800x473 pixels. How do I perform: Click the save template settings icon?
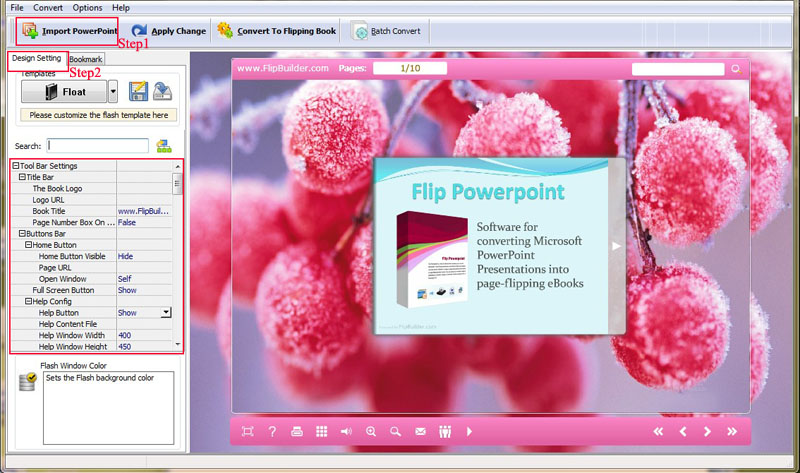[x=138, y=91]
